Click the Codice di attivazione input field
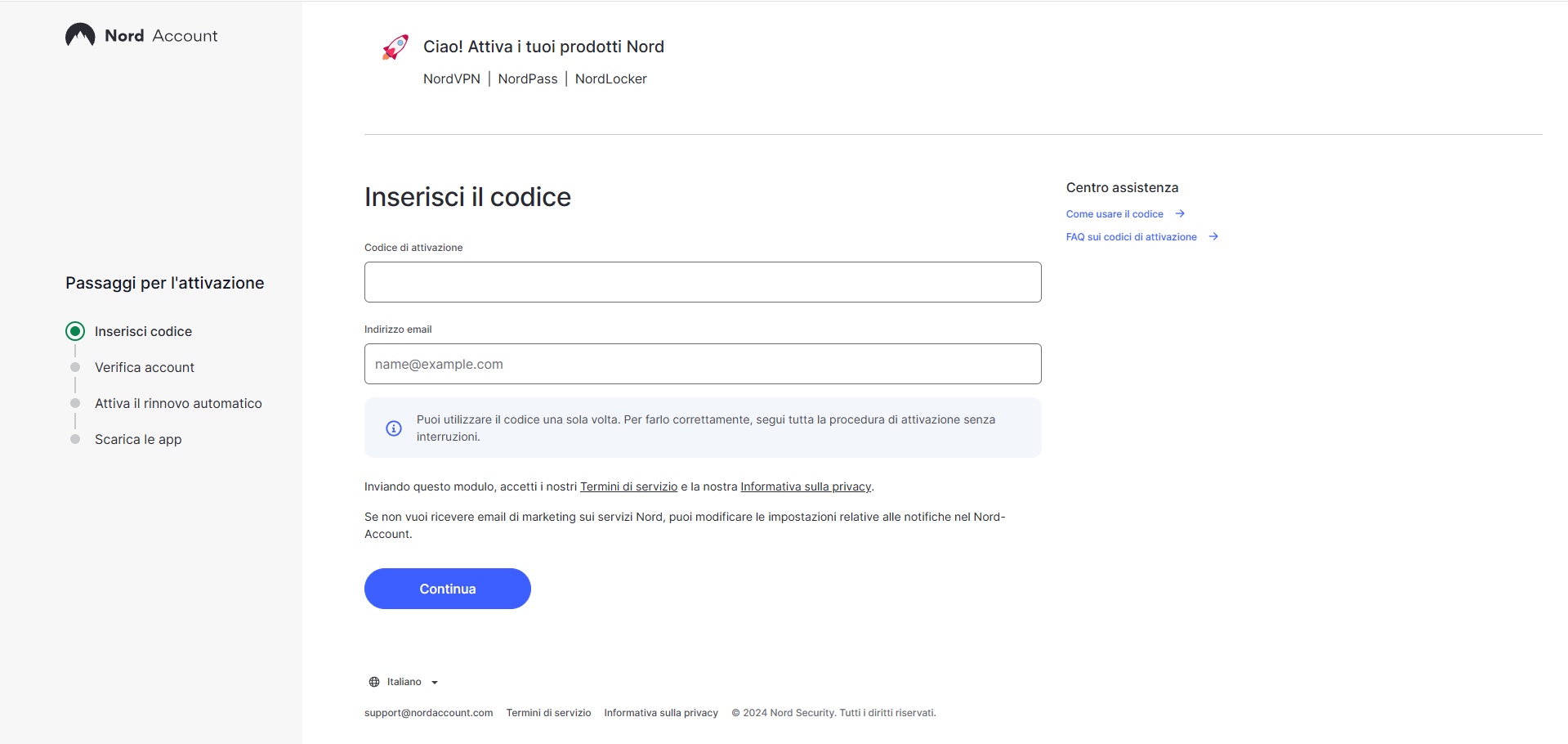Image resolution: width=1568 pixels, height=744 pixels. click(702, 281)
